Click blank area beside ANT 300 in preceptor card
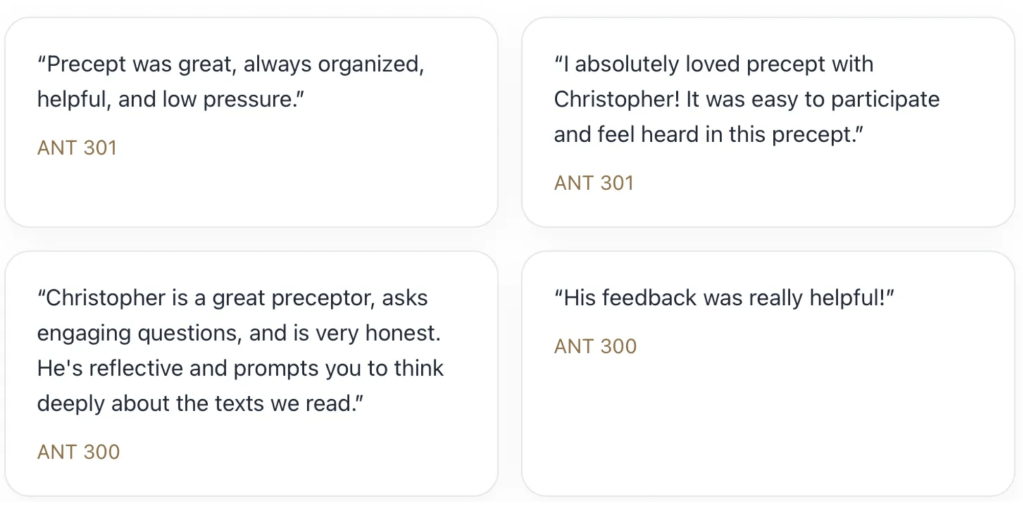This screenshot has width=1023, height=512. 300,452
